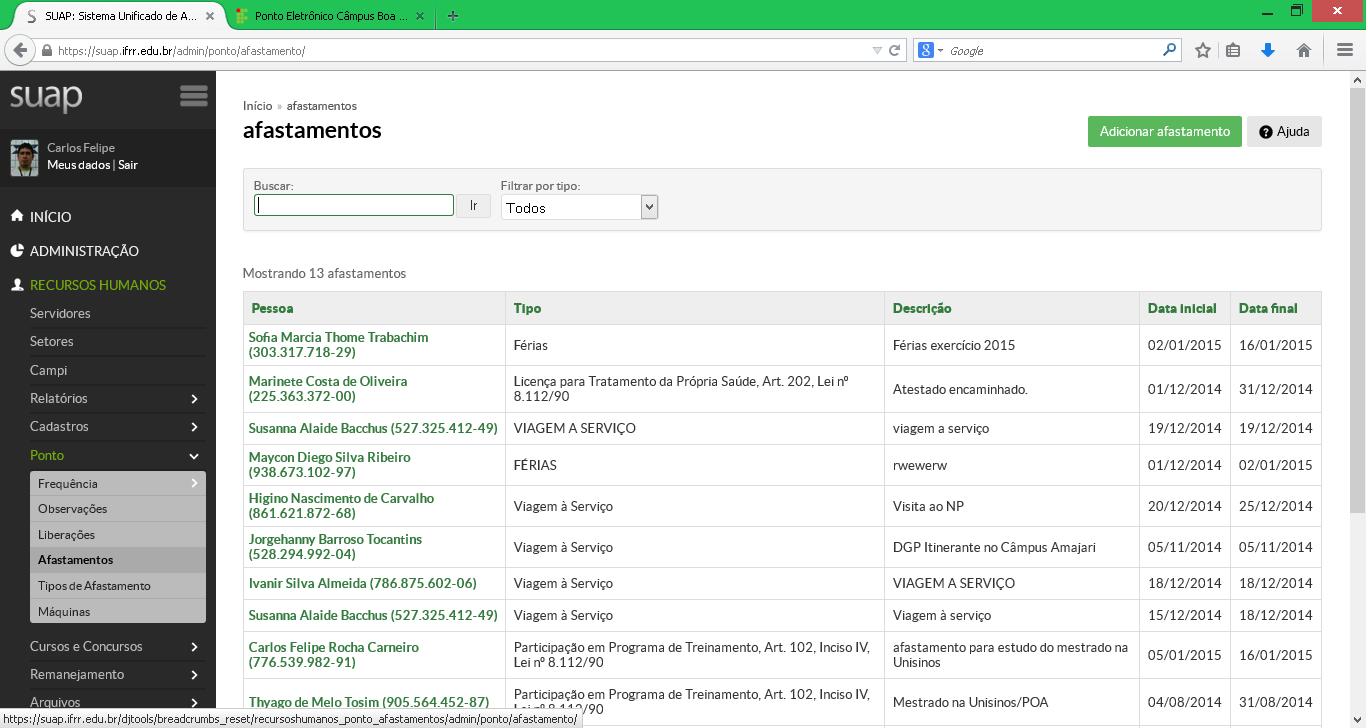Screen dimensions: 1368x728
Task: Open a new browser tab with plus icon
Action: point(453,16)
